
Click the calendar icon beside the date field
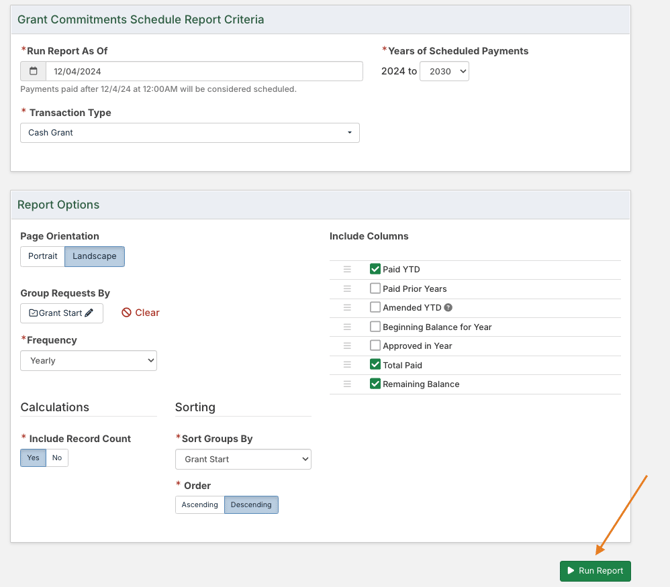(x=33, y=71)
